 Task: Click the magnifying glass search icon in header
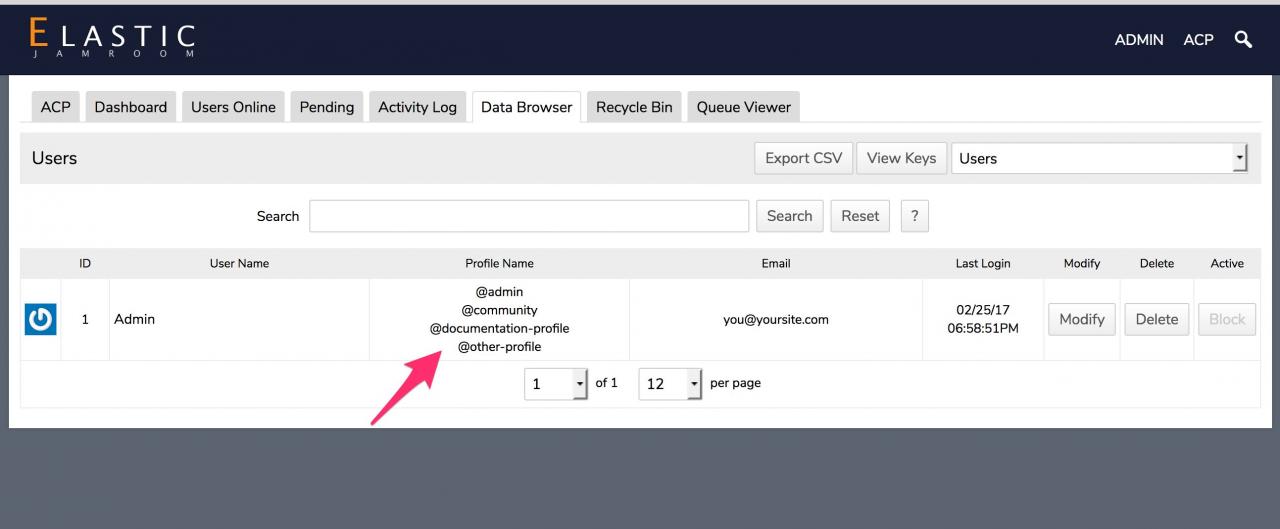(x=1243, y=40)
